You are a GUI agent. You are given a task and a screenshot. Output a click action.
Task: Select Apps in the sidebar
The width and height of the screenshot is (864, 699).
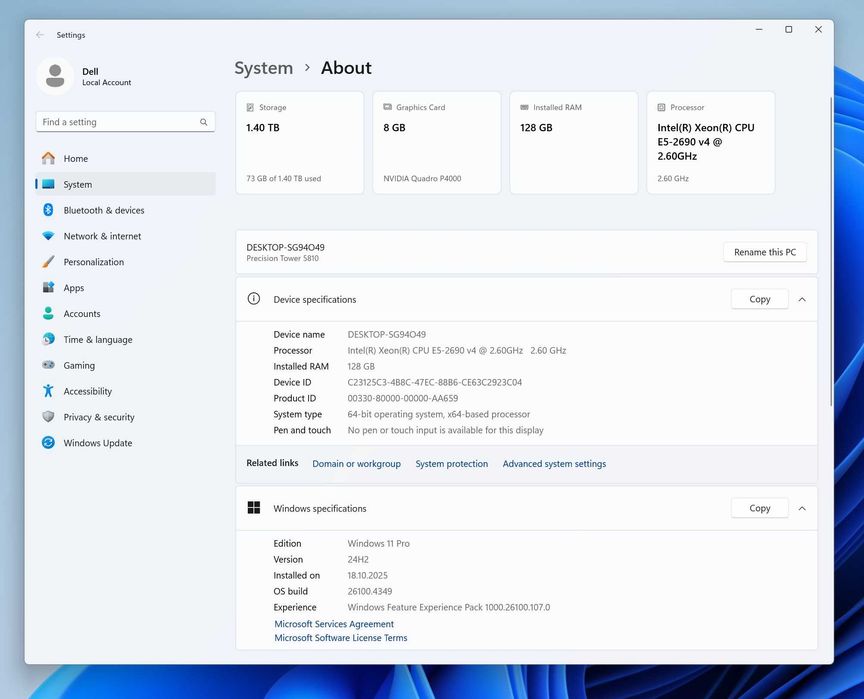(x=126, y=288)
